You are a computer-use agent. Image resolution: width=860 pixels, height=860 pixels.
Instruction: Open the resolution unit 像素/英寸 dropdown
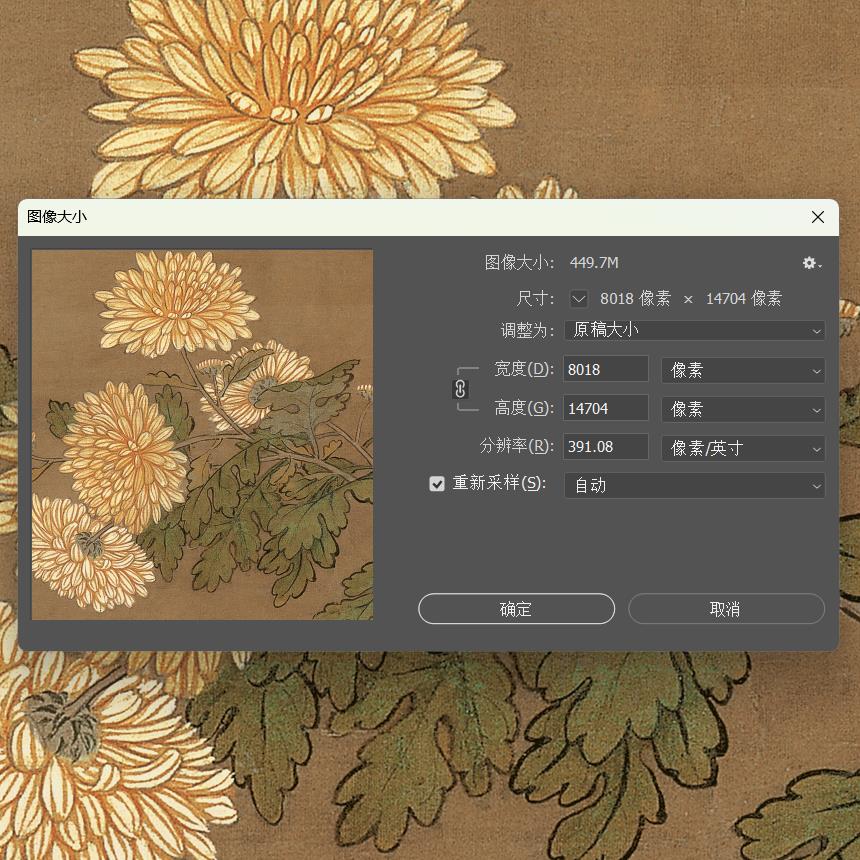743,448
